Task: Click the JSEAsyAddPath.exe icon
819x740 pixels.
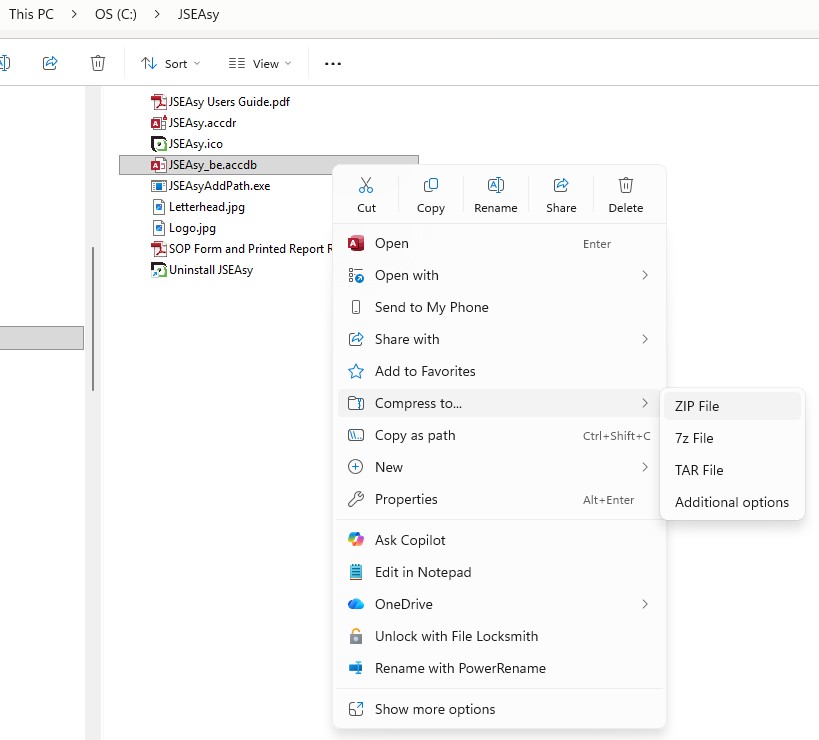Action: pyautogui.click(x=158, y=186)
